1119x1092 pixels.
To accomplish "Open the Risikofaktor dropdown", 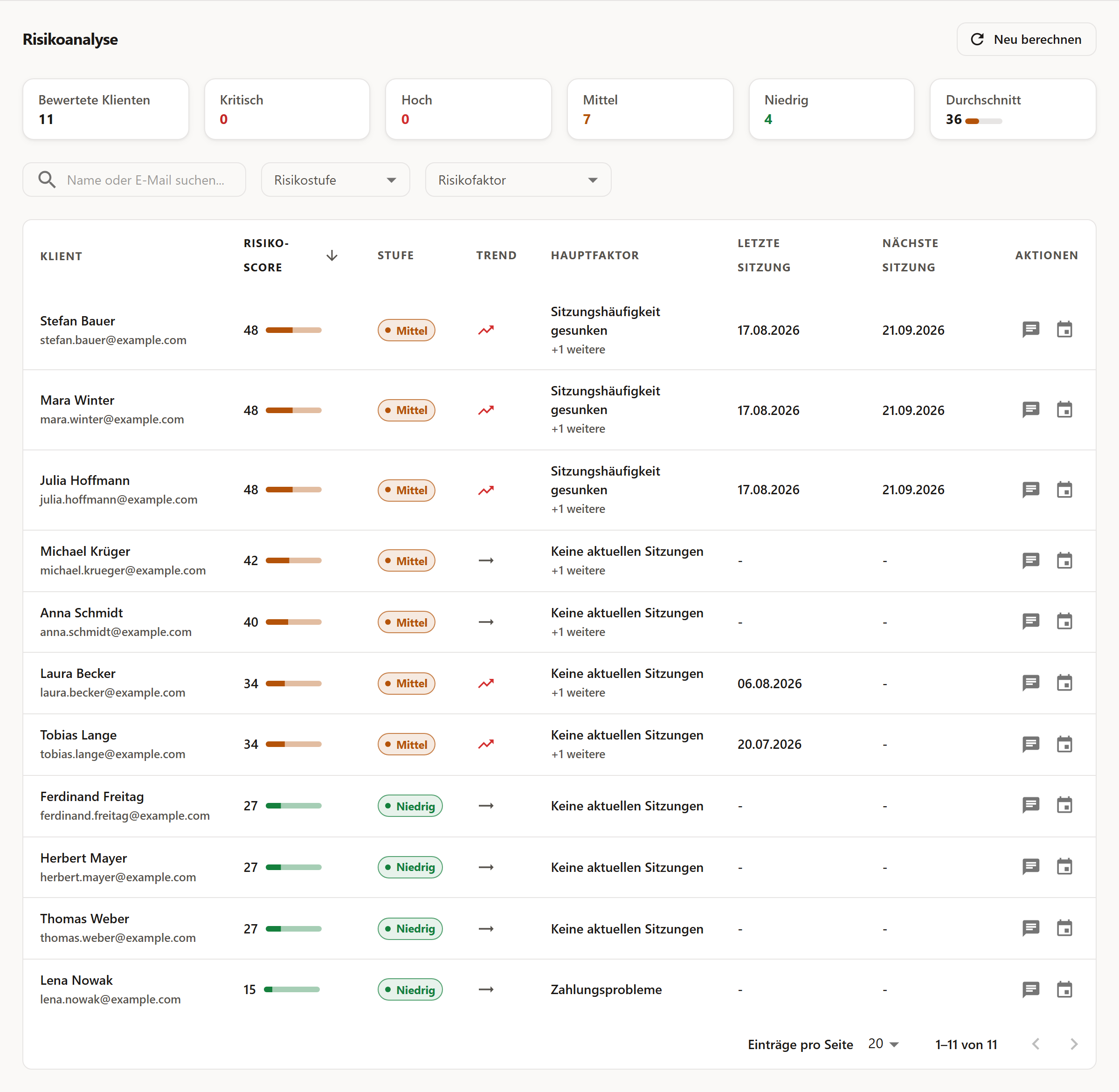I will pyautogui.click(x=518, y=180).
